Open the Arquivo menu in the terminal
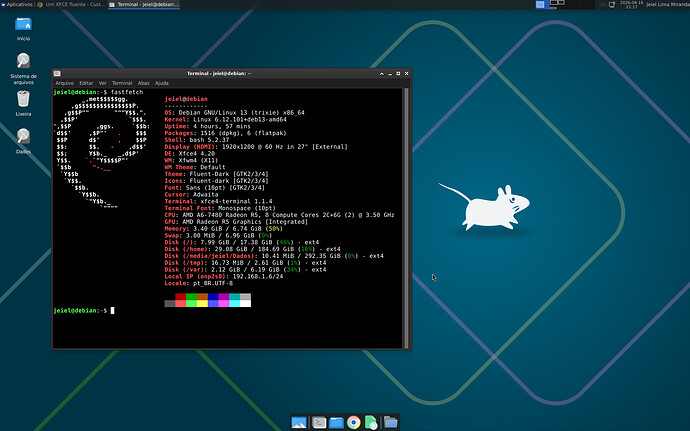 coord(65,83)
